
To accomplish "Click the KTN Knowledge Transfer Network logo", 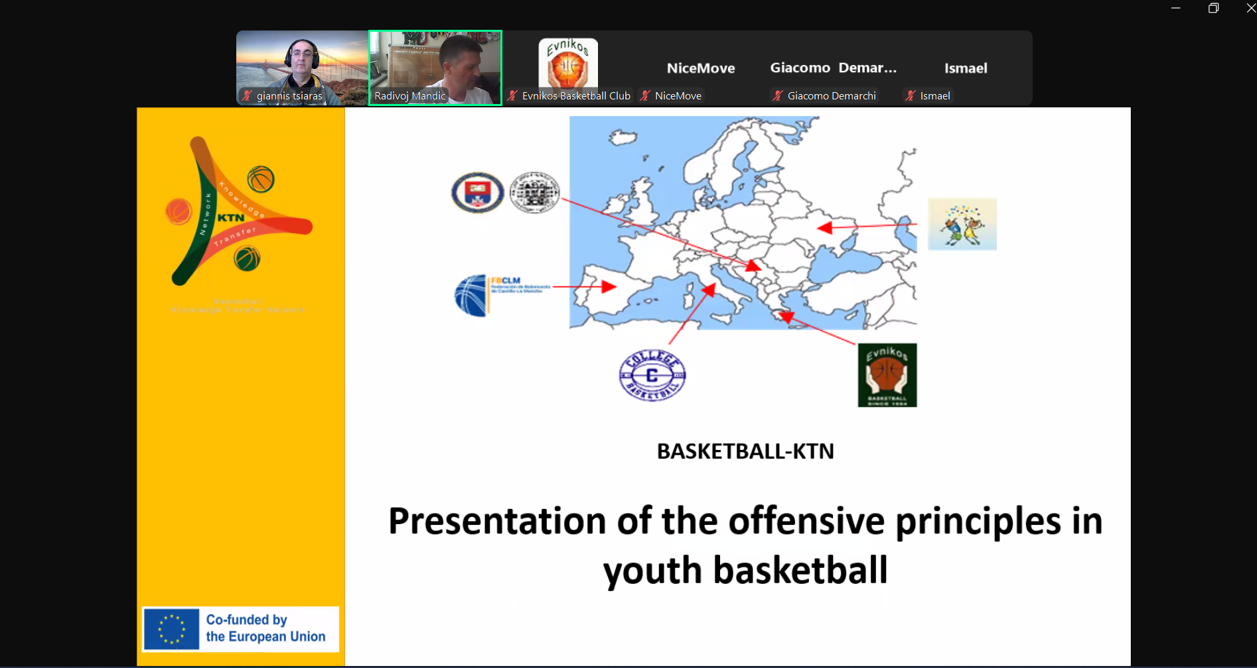I will 239,211.
